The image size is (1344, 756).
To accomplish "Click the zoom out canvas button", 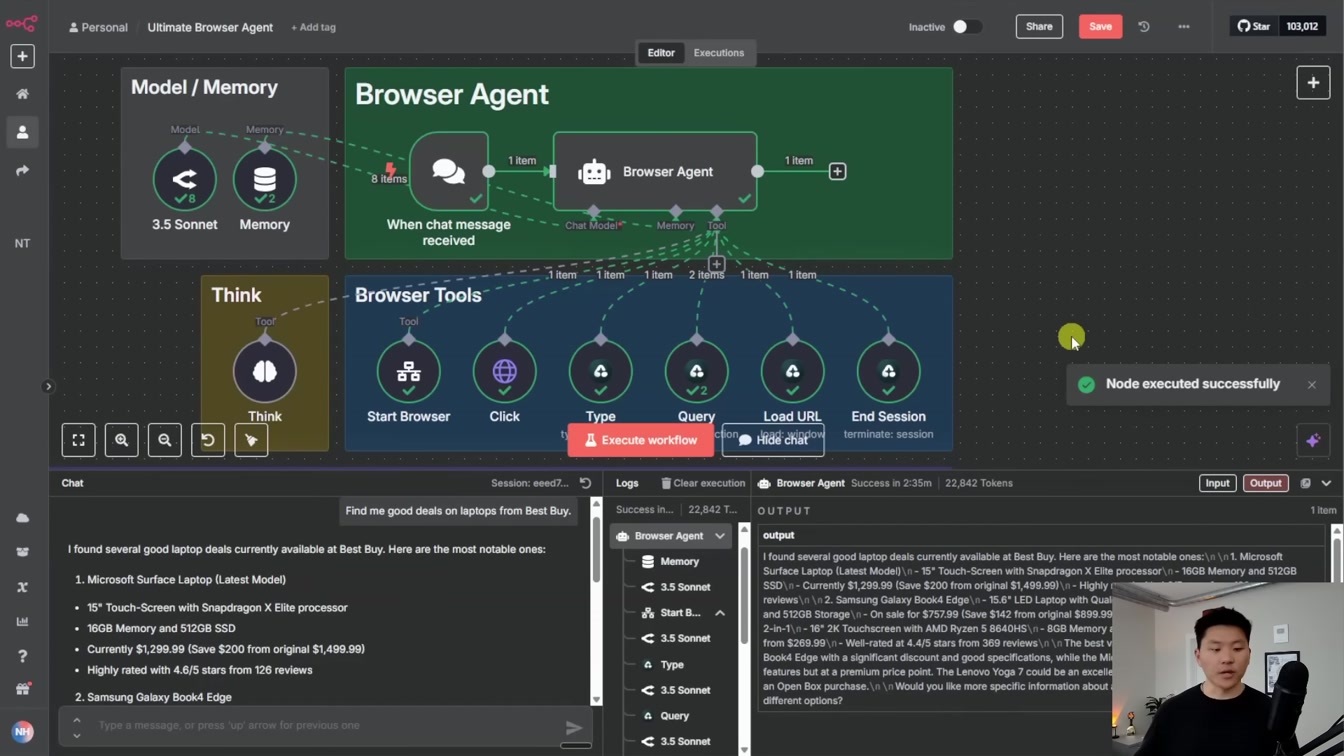I will tap(164, 440).
